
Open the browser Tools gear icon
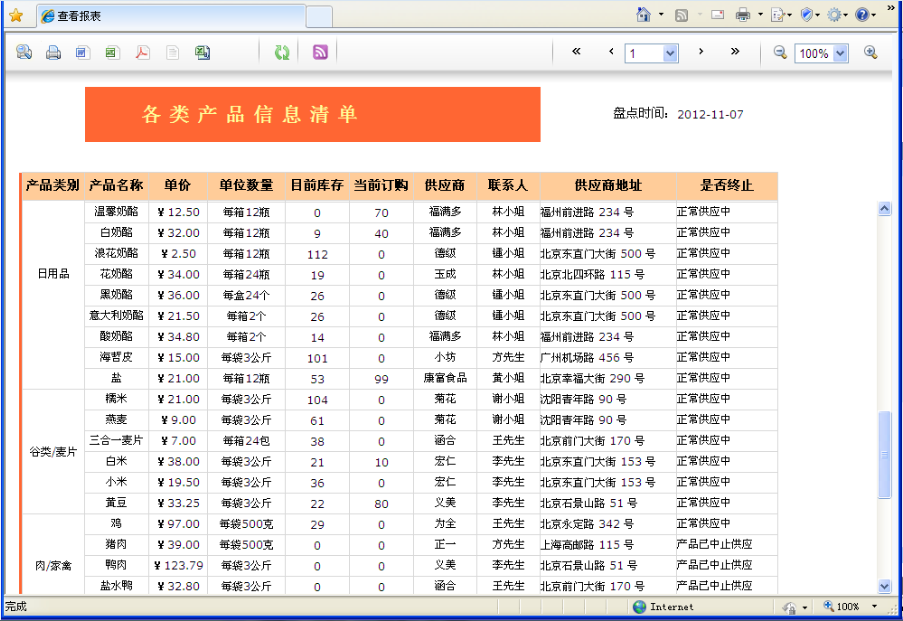pos(834,15)
